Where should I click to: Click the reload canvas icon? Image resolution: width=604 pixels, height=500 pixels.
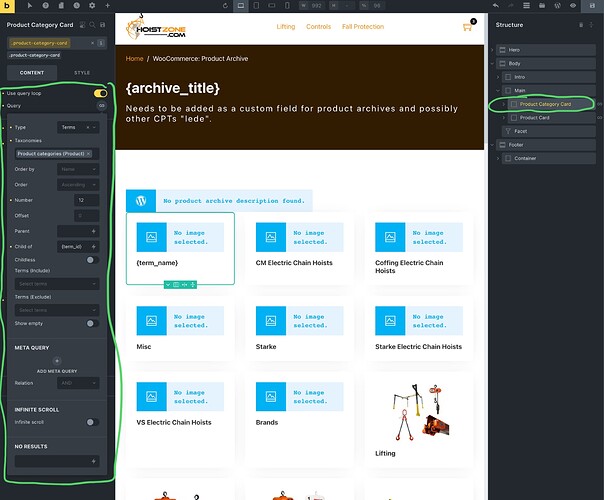click(x=225, y=5)
